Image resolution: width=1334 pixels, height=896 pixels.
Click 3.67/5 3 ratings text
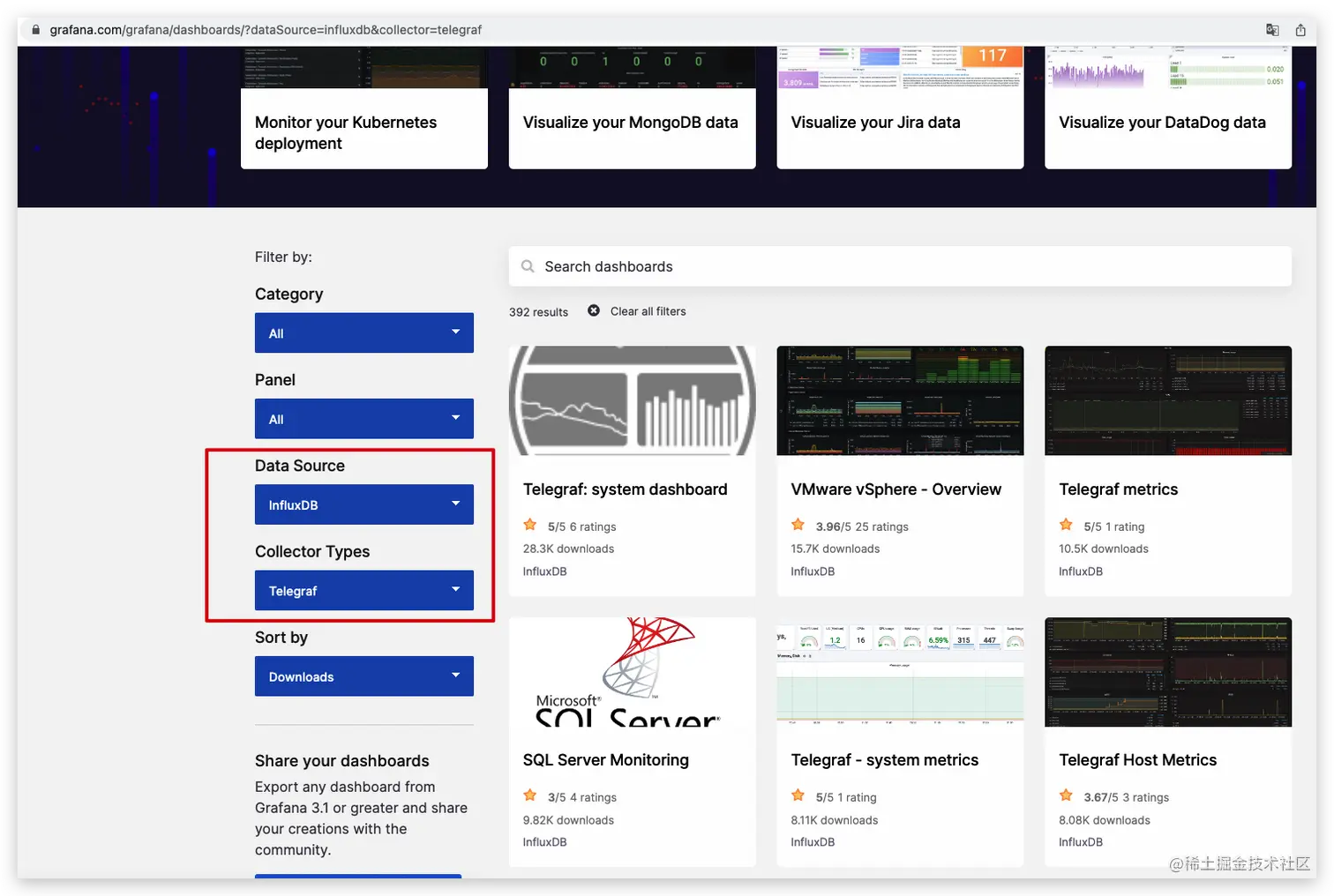(1126, 797)
